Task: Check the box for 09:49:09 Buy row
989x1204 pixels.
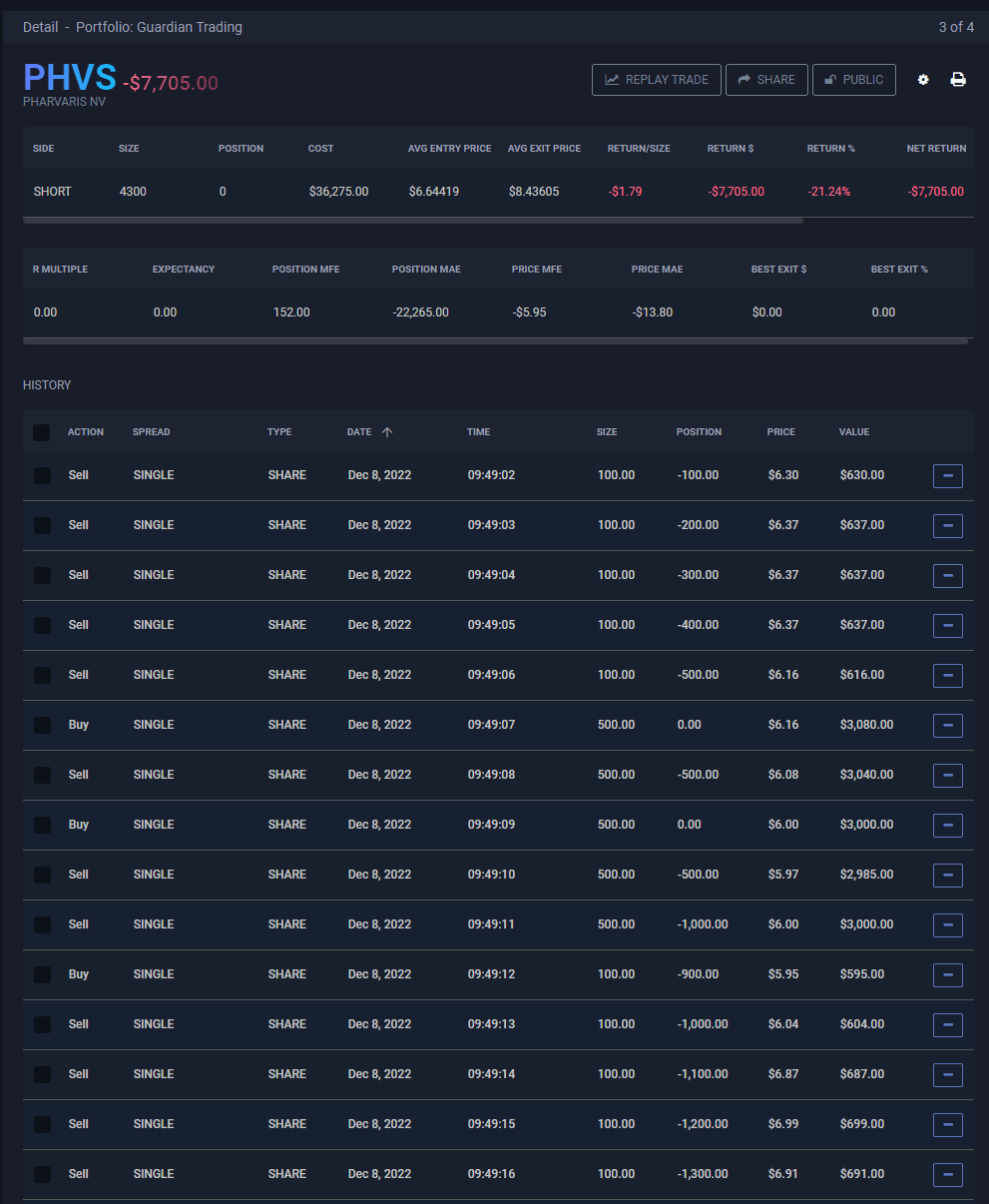Action: [x=42, y=825]
